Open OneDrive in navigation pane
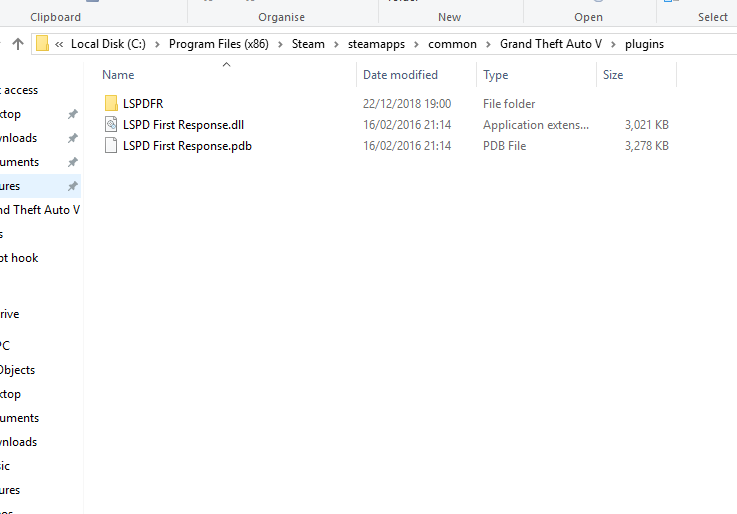This screenshot has height=514, width=737. (x=10, y=314)
